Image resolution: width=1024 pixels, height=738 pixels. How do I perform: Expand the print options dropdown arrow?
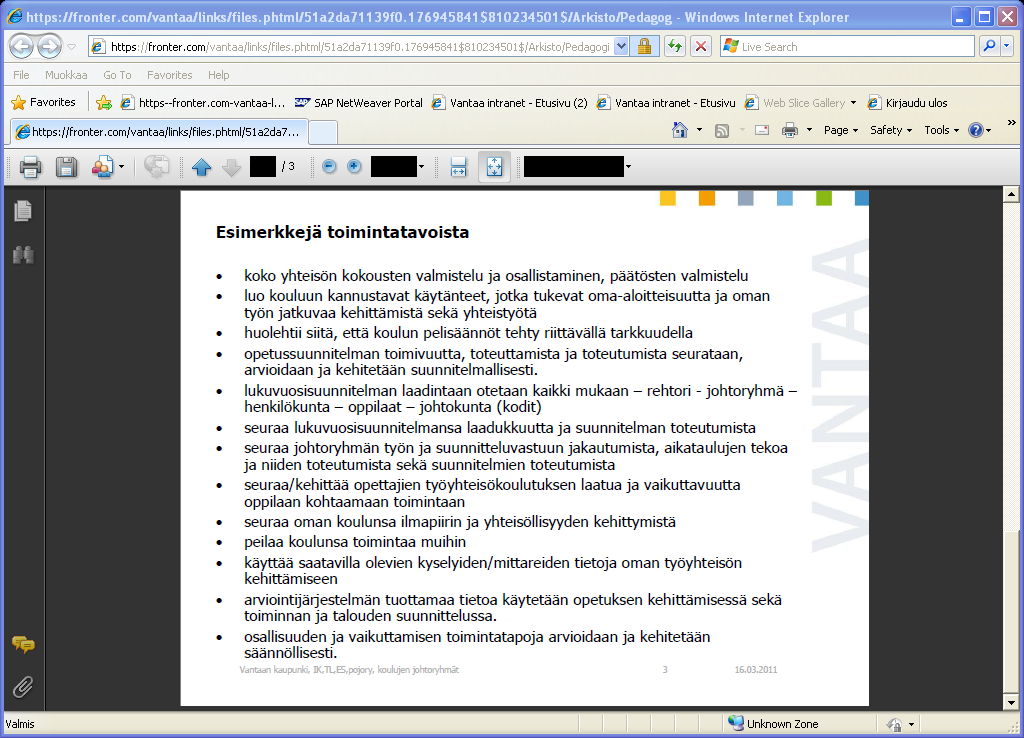click(809, 130)
